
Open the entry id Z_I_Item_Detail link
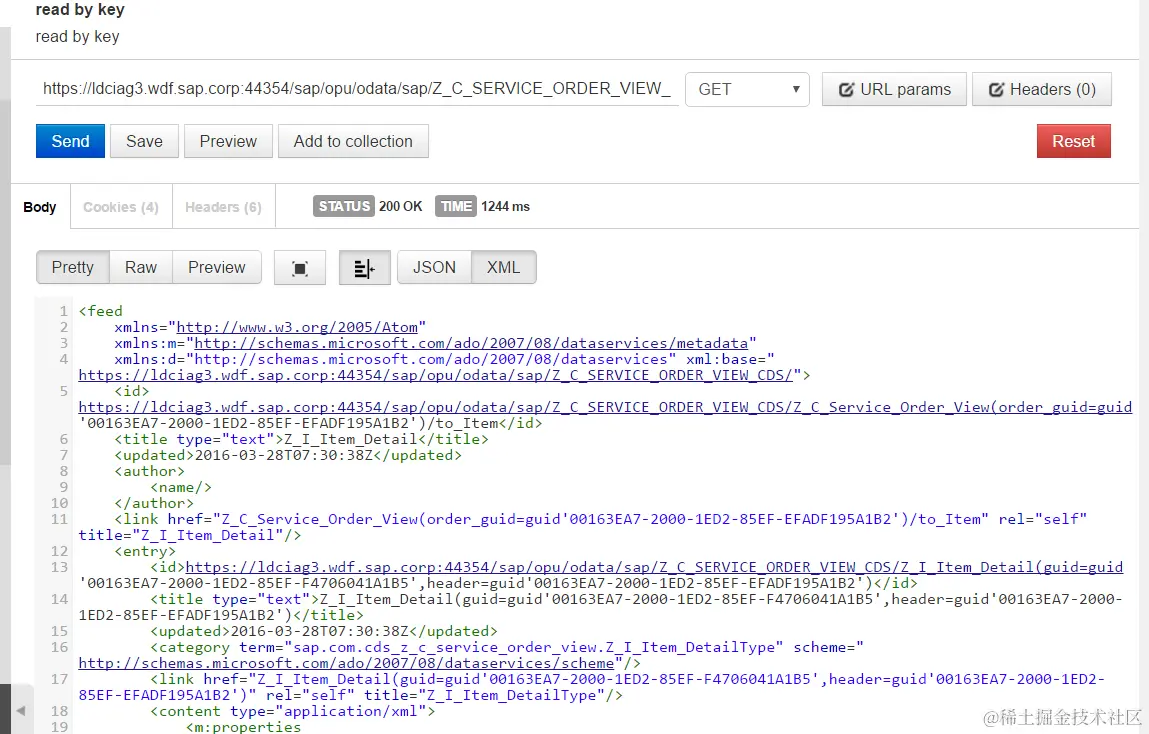click(654, 567)
